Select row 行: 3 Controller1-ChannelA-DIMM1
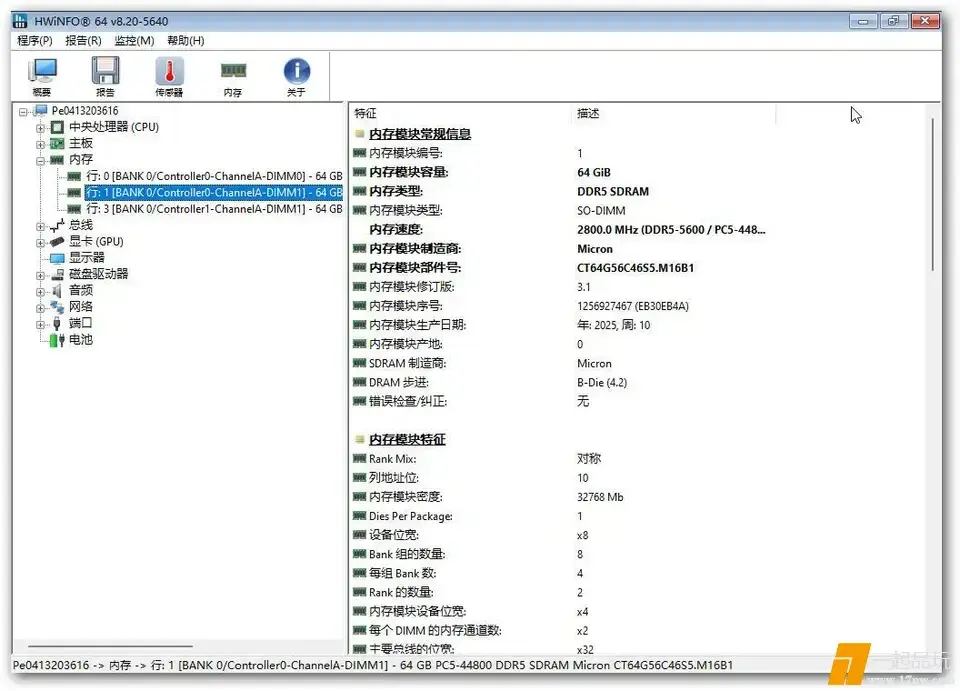The height and width of the screenshot is (691, 960). 214,209
